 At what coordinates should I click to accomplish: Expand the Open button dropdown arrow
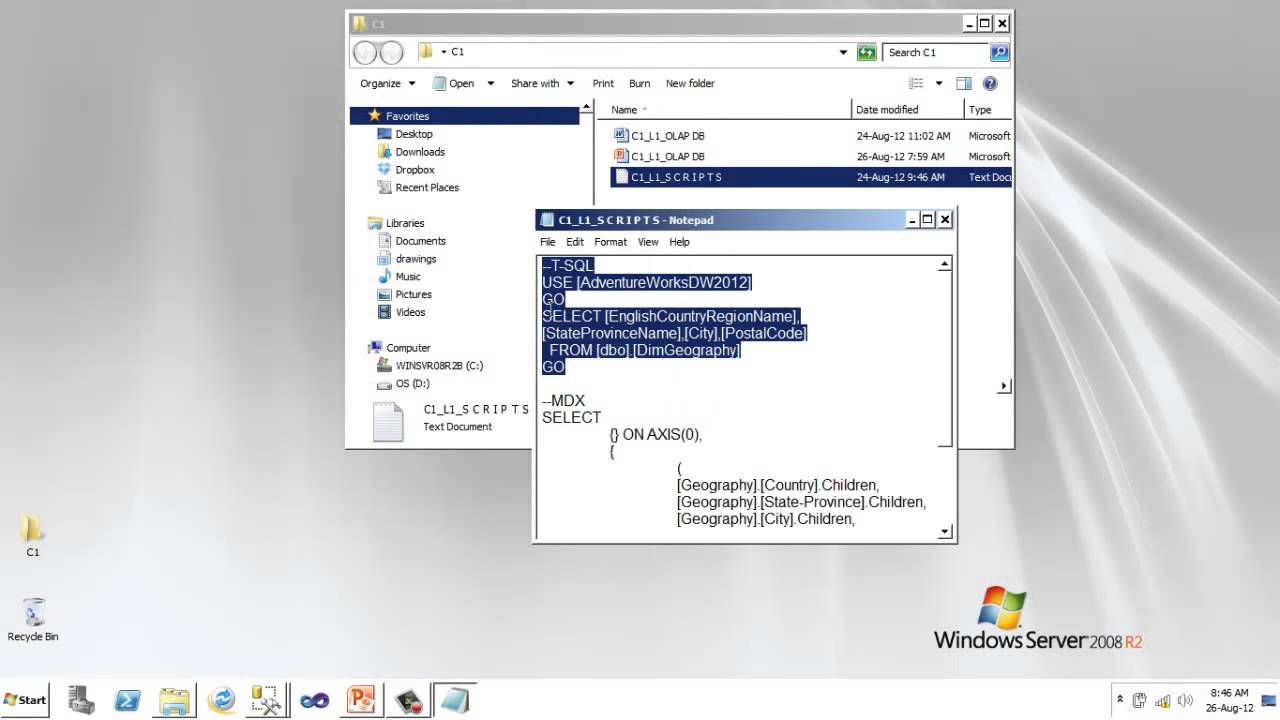[x=490, y=84]
